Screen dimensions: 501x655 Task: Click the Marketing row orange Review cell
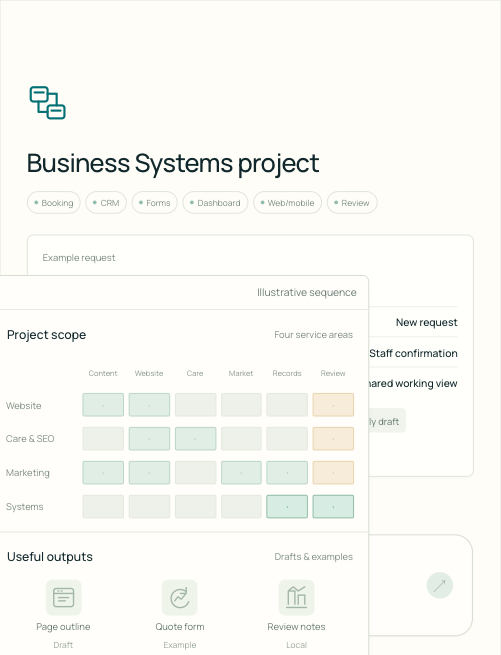point(333,473)
